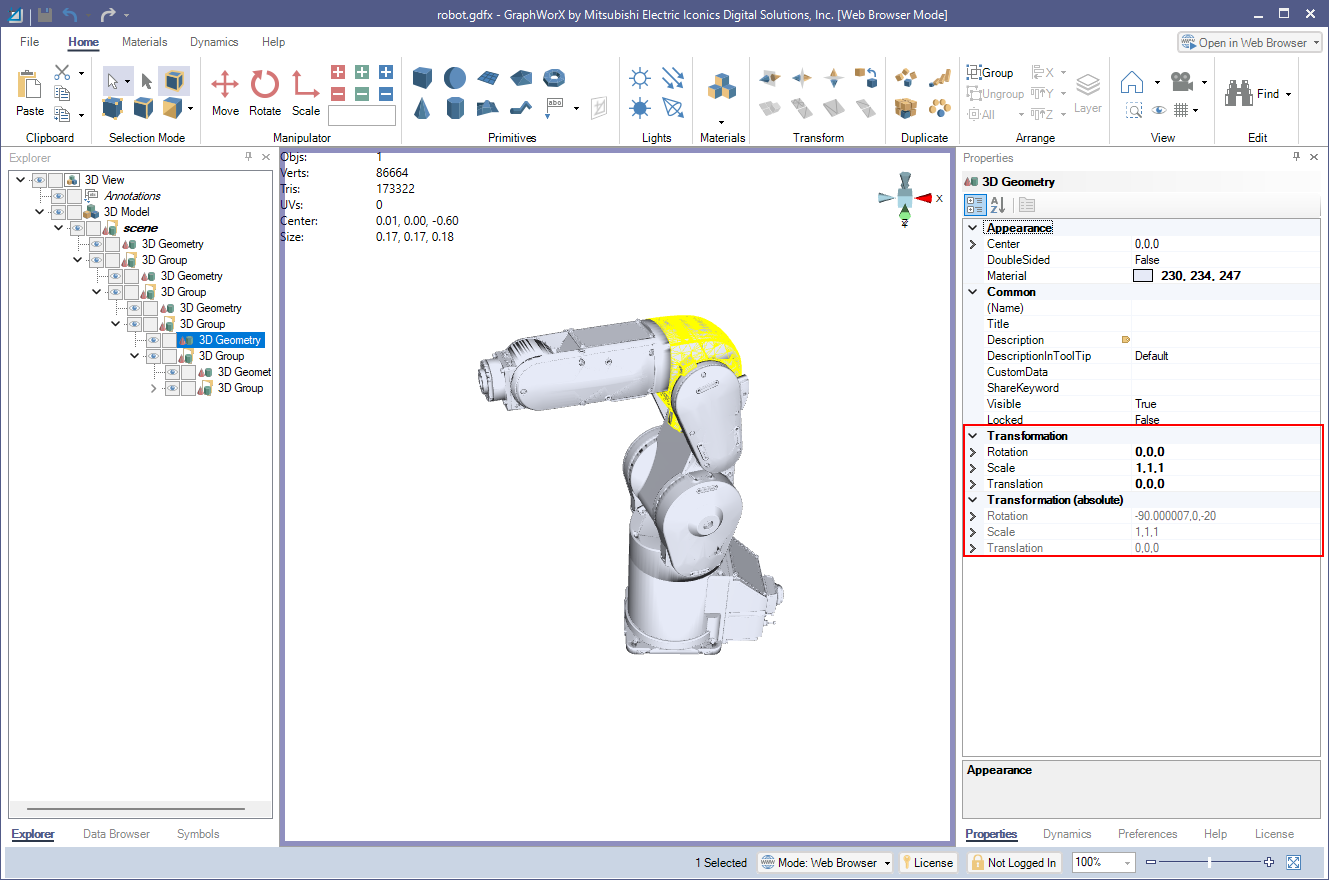
Task: Select the Move manipulator tool
Action: tap(225, 91)
